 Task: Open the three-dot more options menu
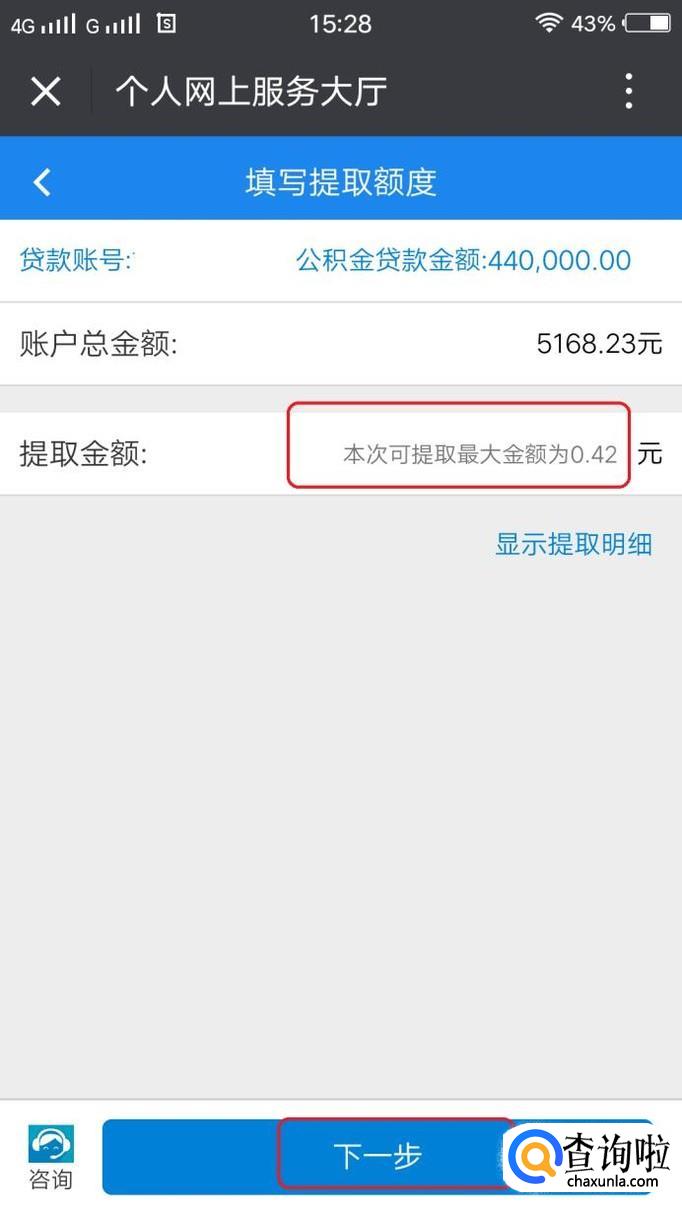[x=629, y=92]
